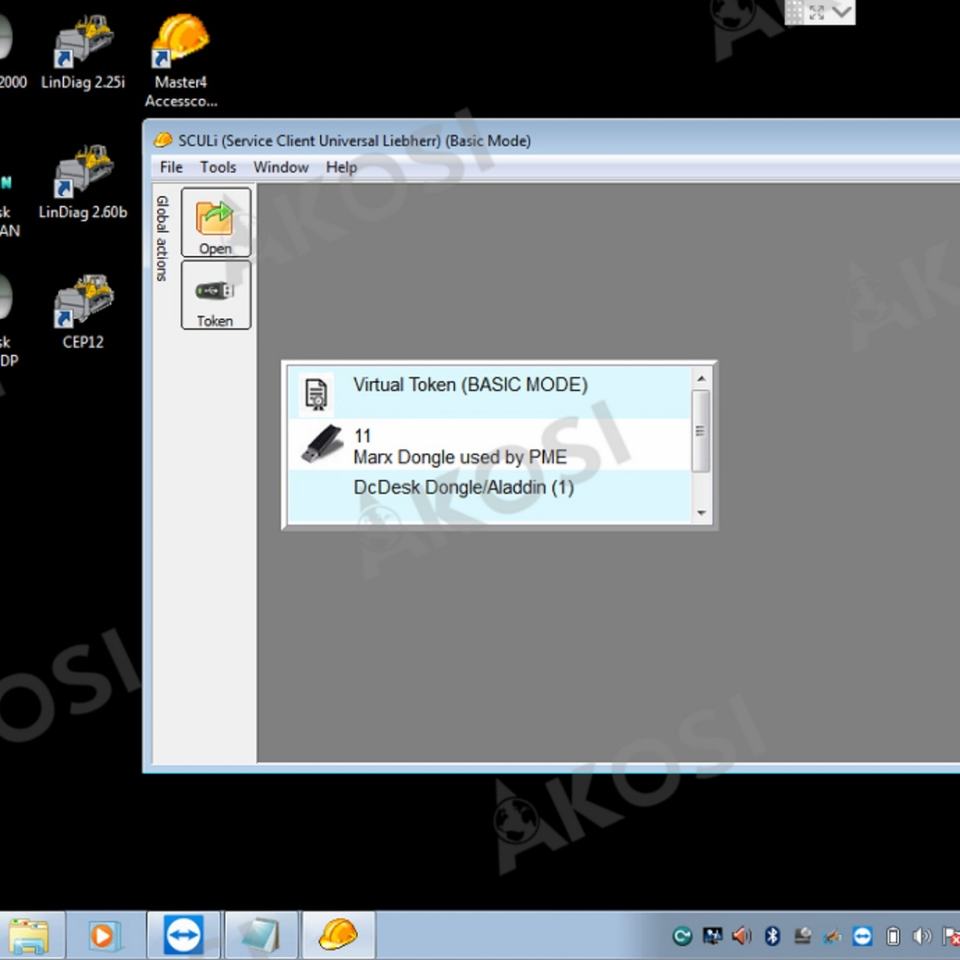The width and height of the screenshot is (960, 960).
Task: Select the DcDesk Dongle/Aladdin (1) entry
Action: click(x=489, y=496)
